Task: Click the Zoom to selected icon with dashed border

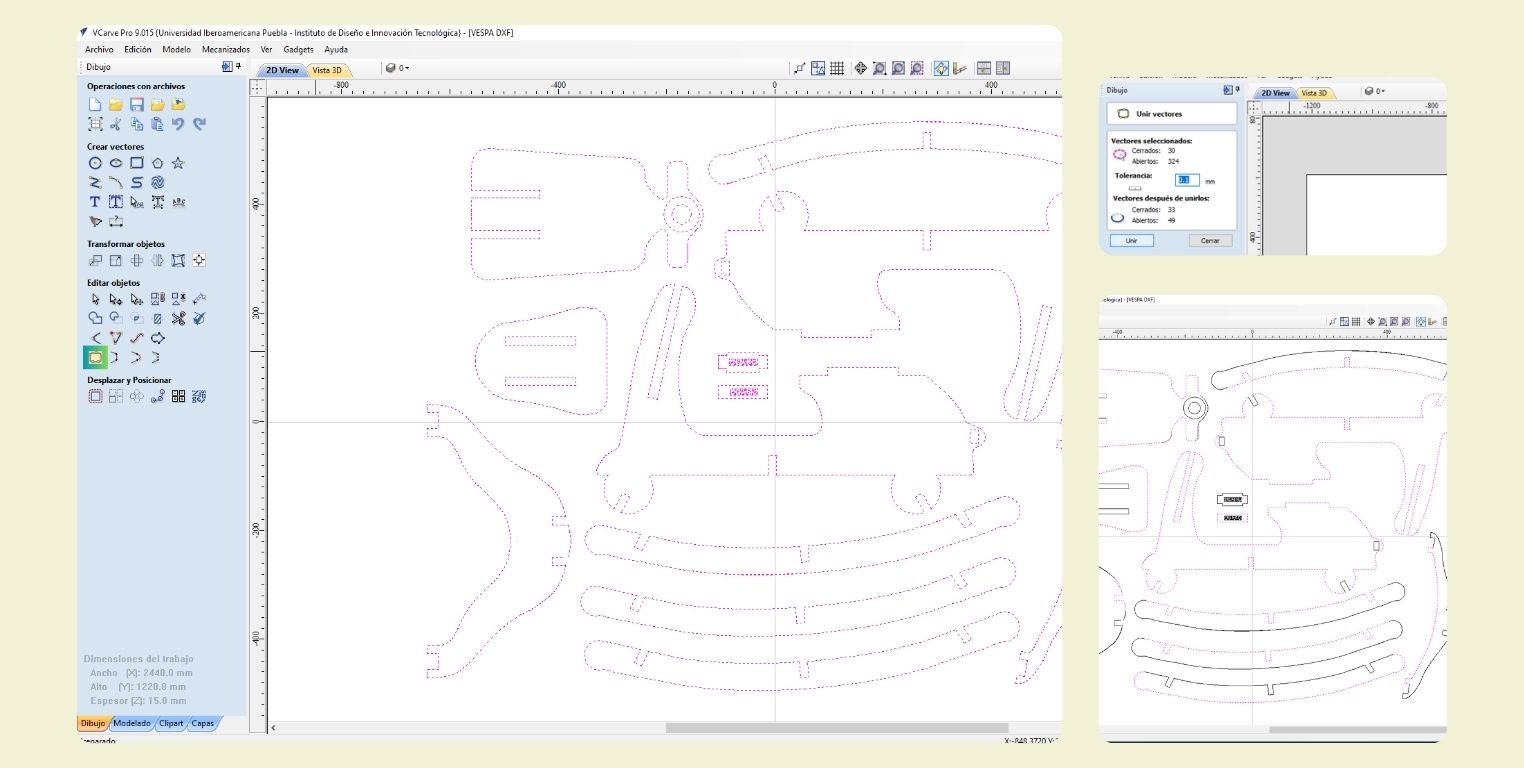Action: [917, 68]
